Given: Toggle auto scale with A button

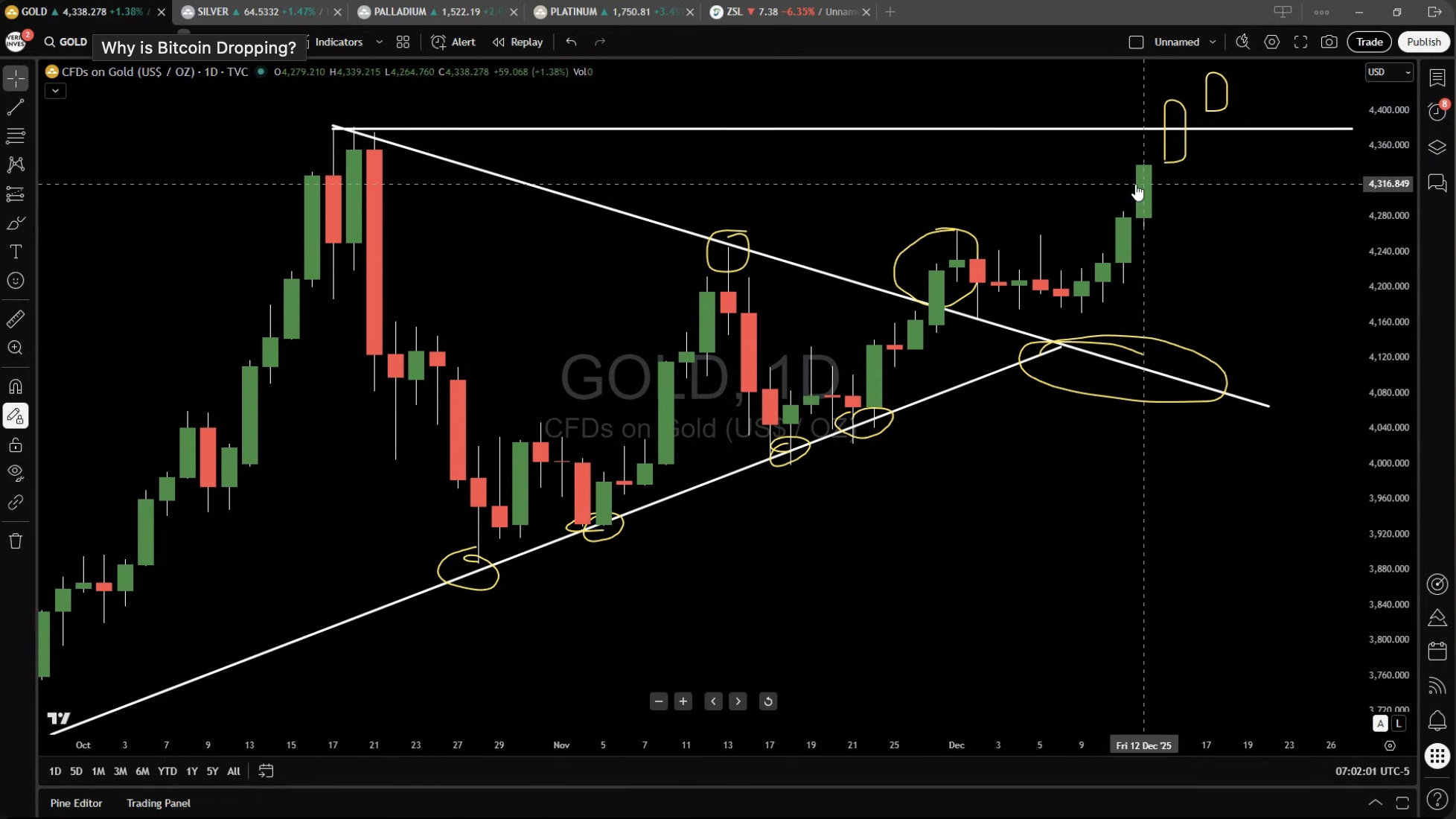Looking at the screenshot, I should tap(1380, 724).
